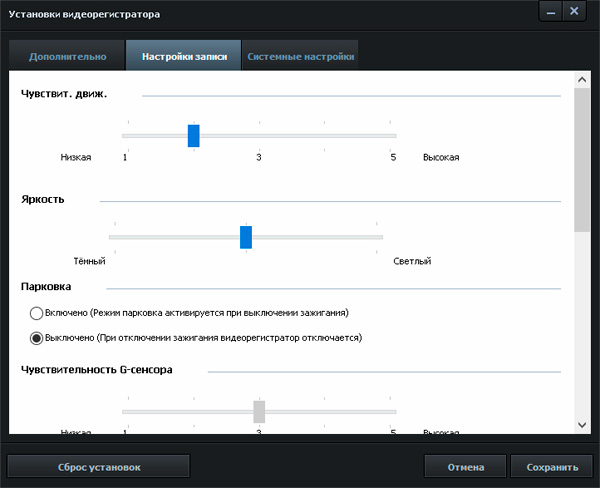Click the brightness slider handle
Screen dimensions: 600x488
coord(246,237)
